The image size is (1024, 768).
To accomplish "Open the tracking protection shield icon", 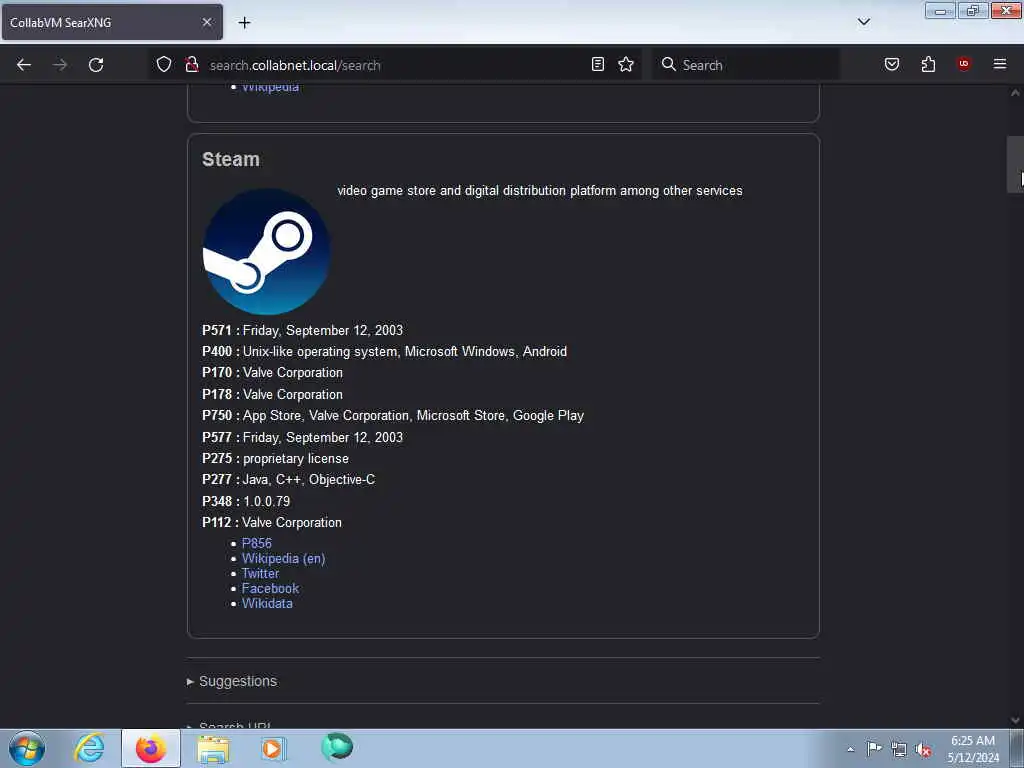I will (164, 65).
